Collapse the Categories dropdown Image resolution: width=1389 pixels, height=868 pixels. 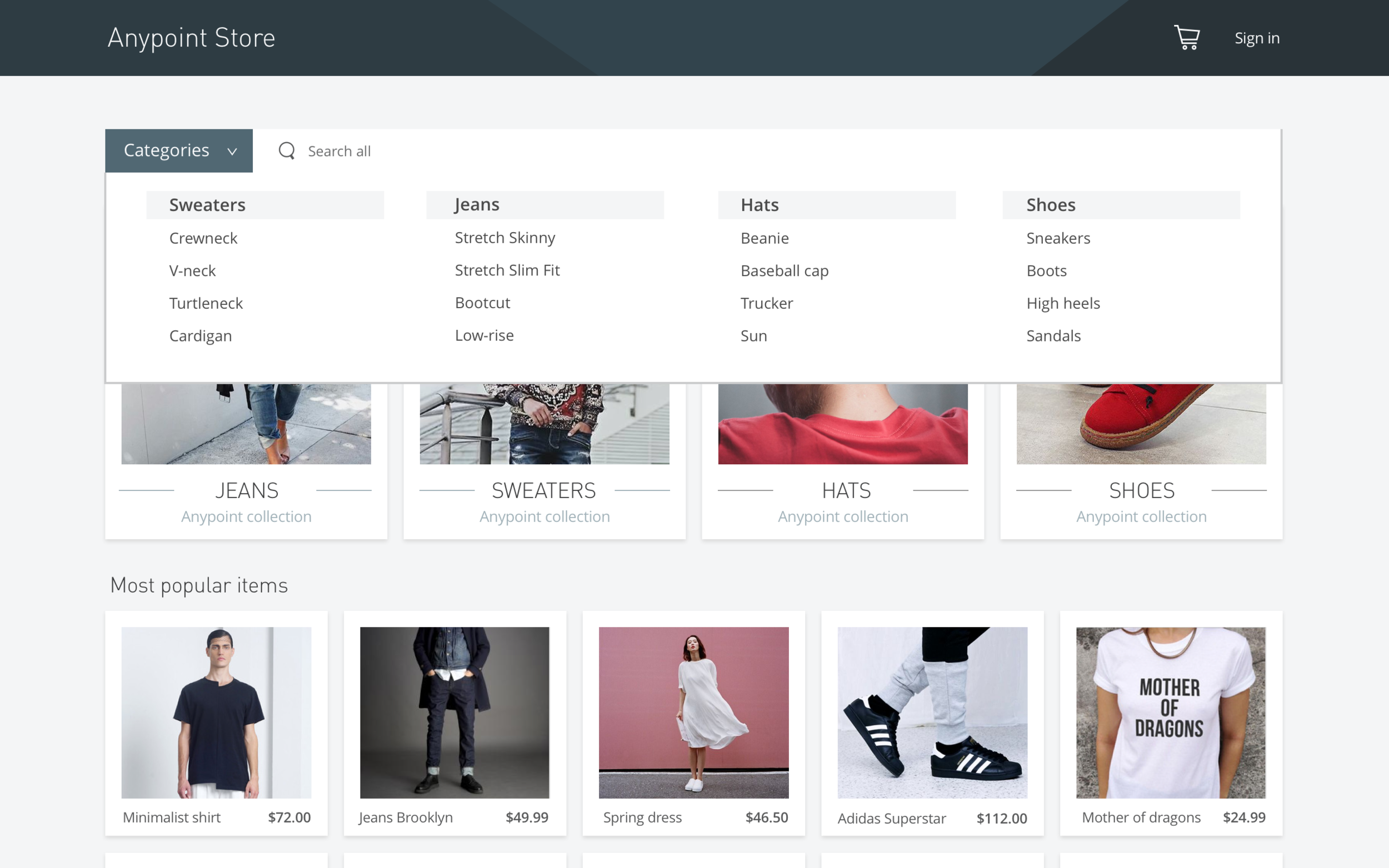pyautogui.click(x=178, y=150)
